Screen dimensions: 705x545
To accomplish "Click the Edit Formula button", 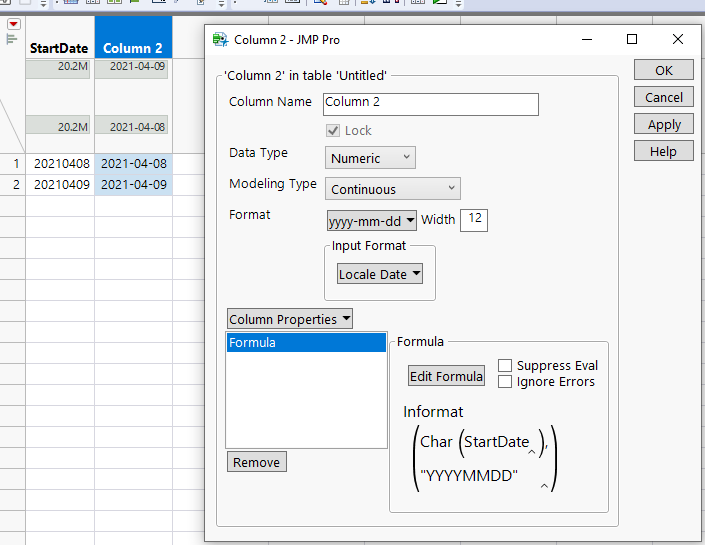I will (446, 375).
